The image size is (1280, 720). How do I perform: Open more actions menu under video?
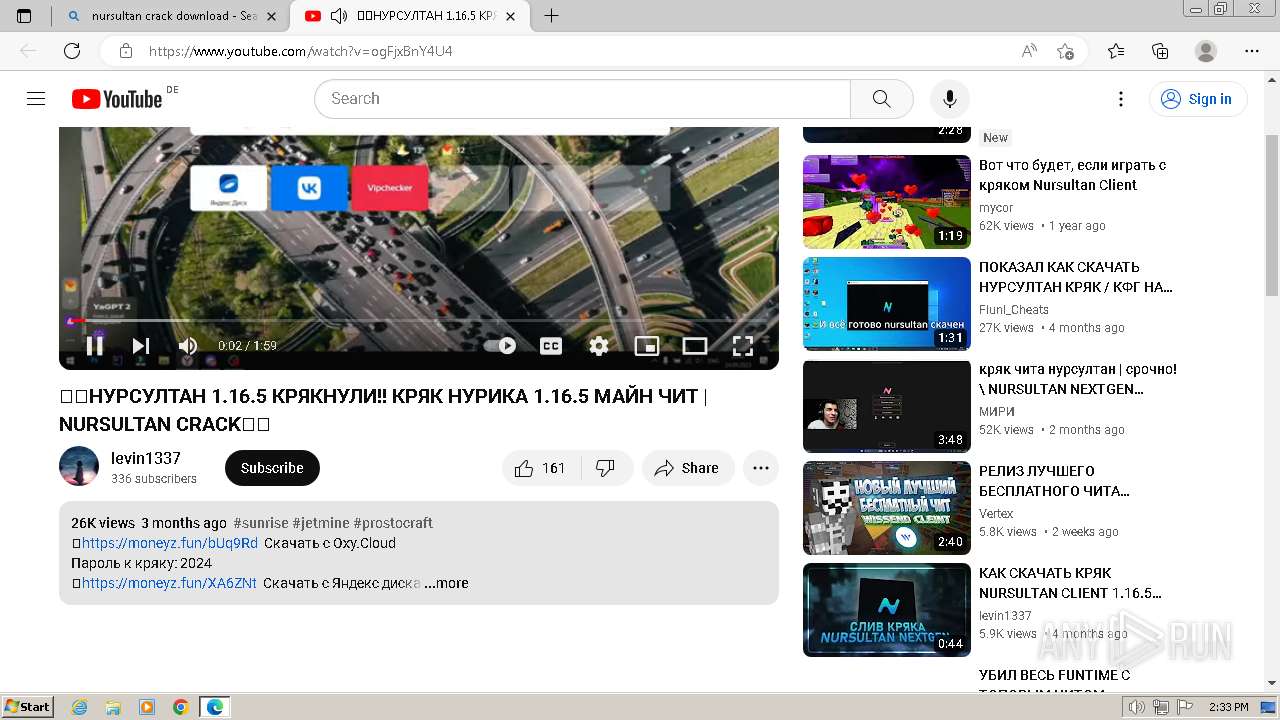pyautogui.click(x=761, y=468)
